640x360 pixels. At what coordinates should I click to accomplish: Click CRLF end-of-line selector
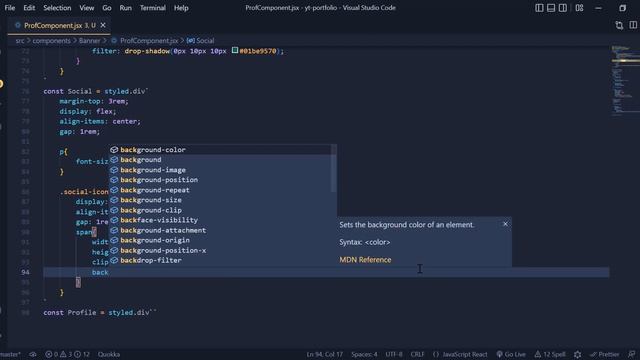pos(417,354)
